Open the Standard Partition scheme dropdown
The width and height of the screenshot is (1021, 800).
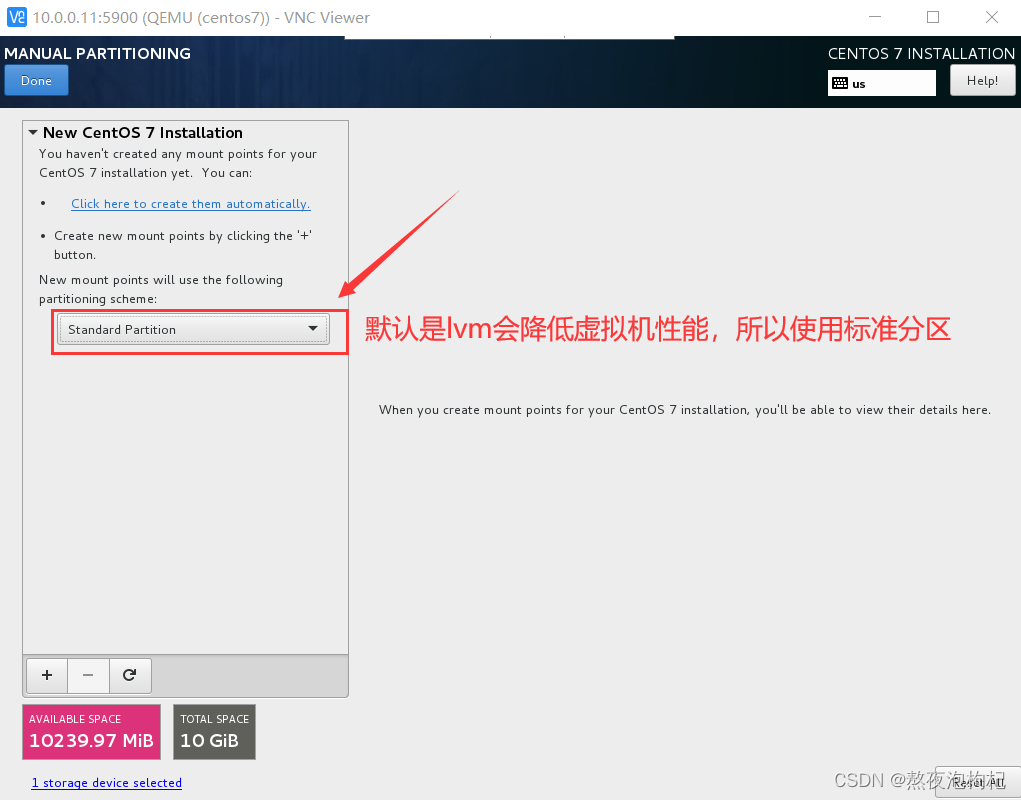193,329
